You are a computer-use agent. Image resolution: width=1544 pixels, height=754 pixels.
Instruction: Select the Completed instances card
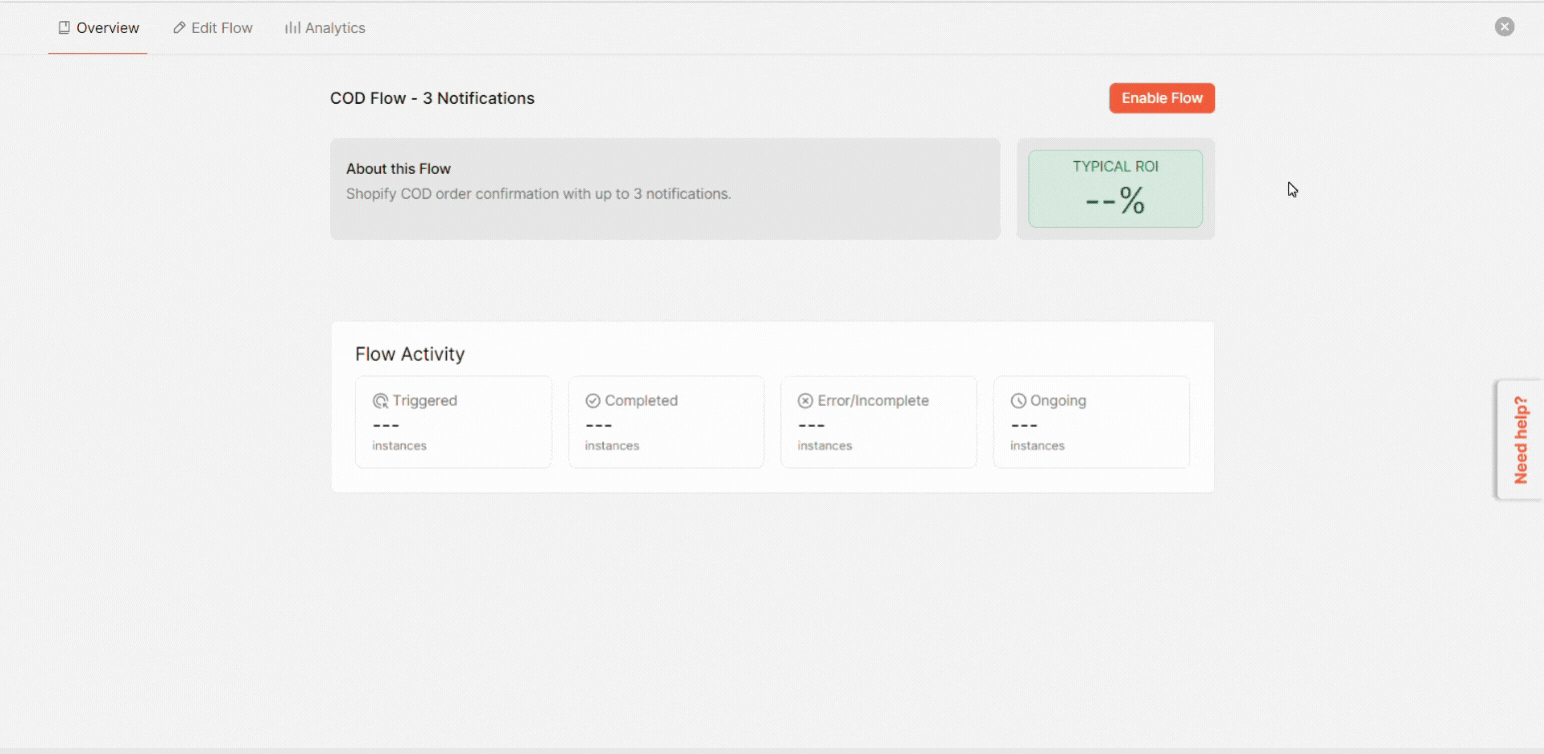tap(666, 422)
